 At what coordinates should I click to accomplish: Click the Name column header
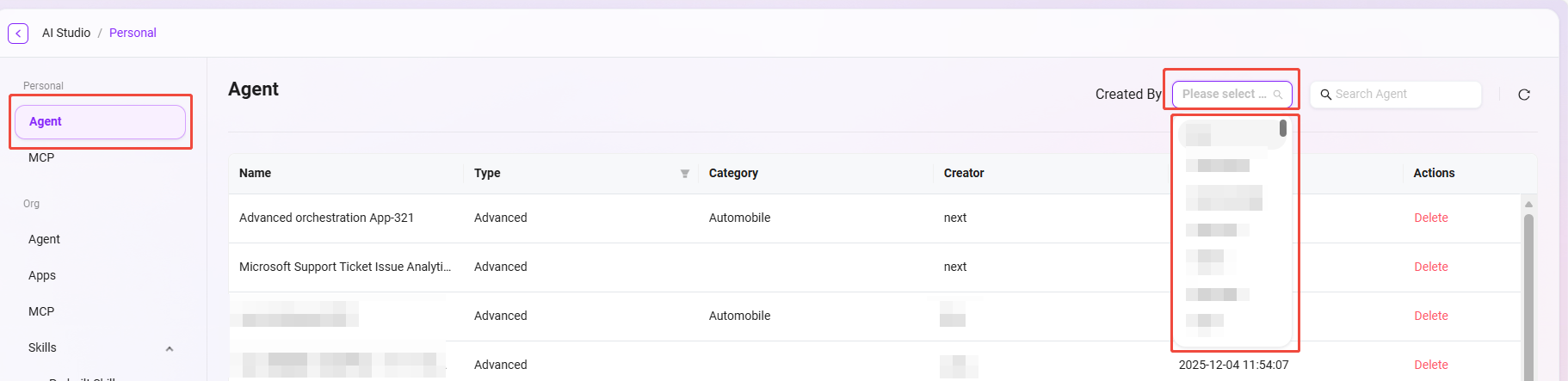[x=256, y=173]
